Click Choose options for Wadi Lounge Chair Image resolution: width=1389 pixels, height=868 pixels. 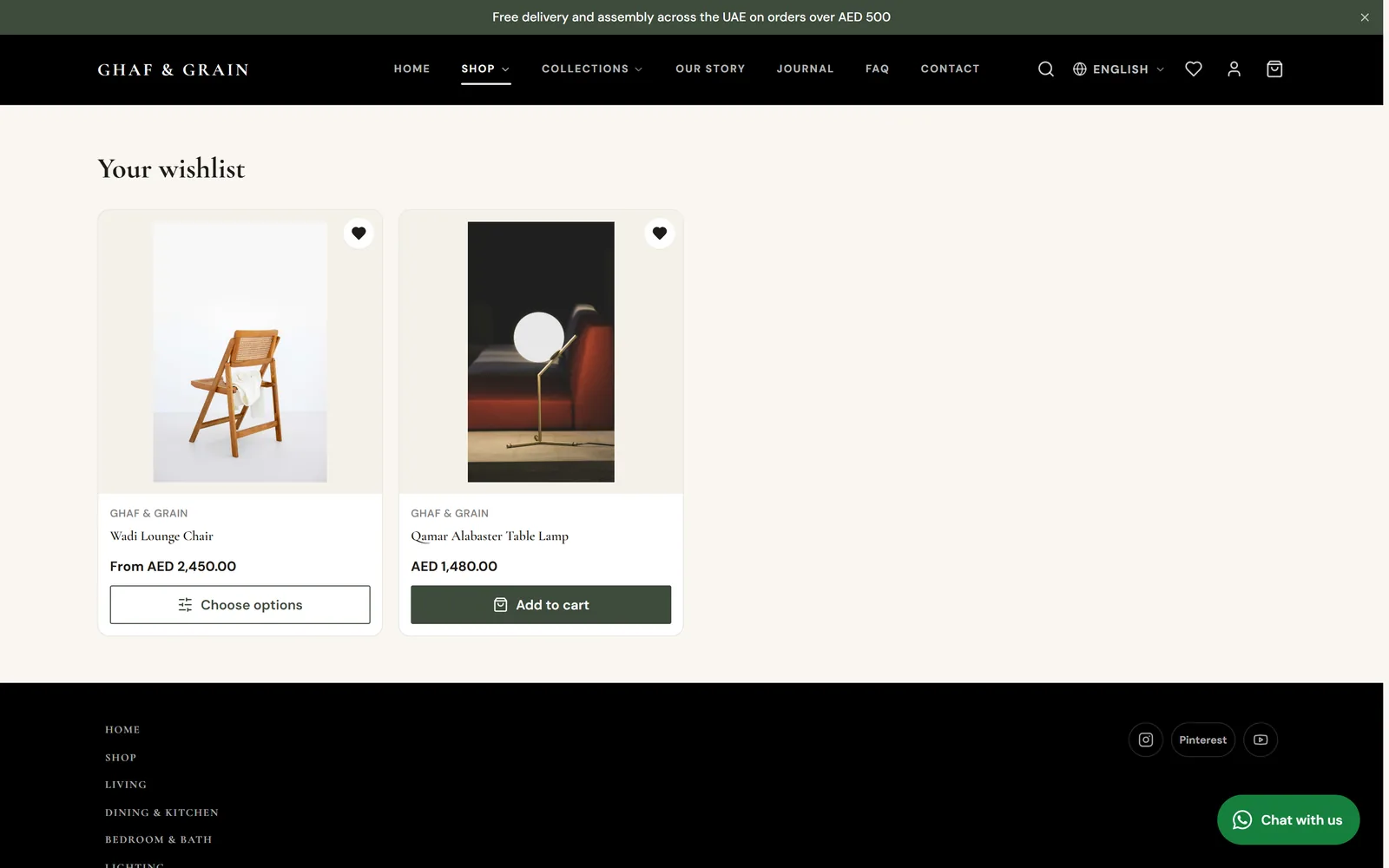(x=240, y=605)
